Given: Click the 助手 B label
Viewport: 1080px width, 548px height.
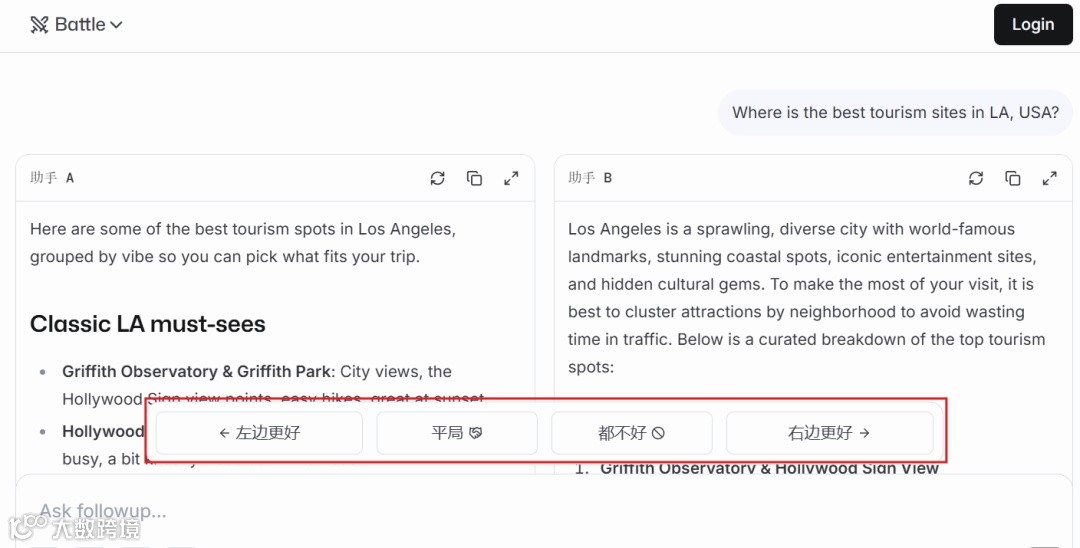Looking at the screenshot, I should [x=590, y=178].
